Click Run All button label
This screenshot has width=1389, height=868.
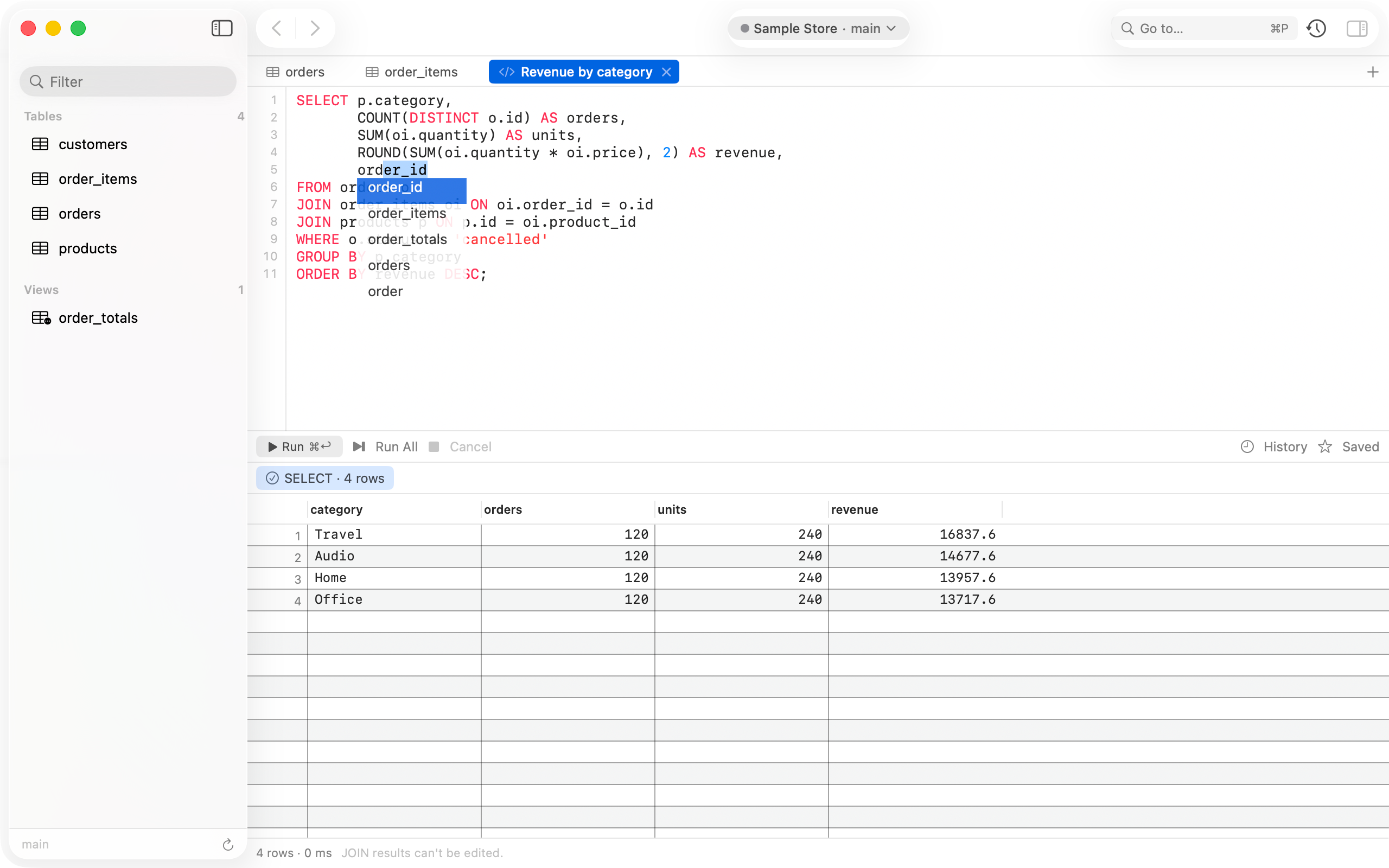tap(396, 446)
